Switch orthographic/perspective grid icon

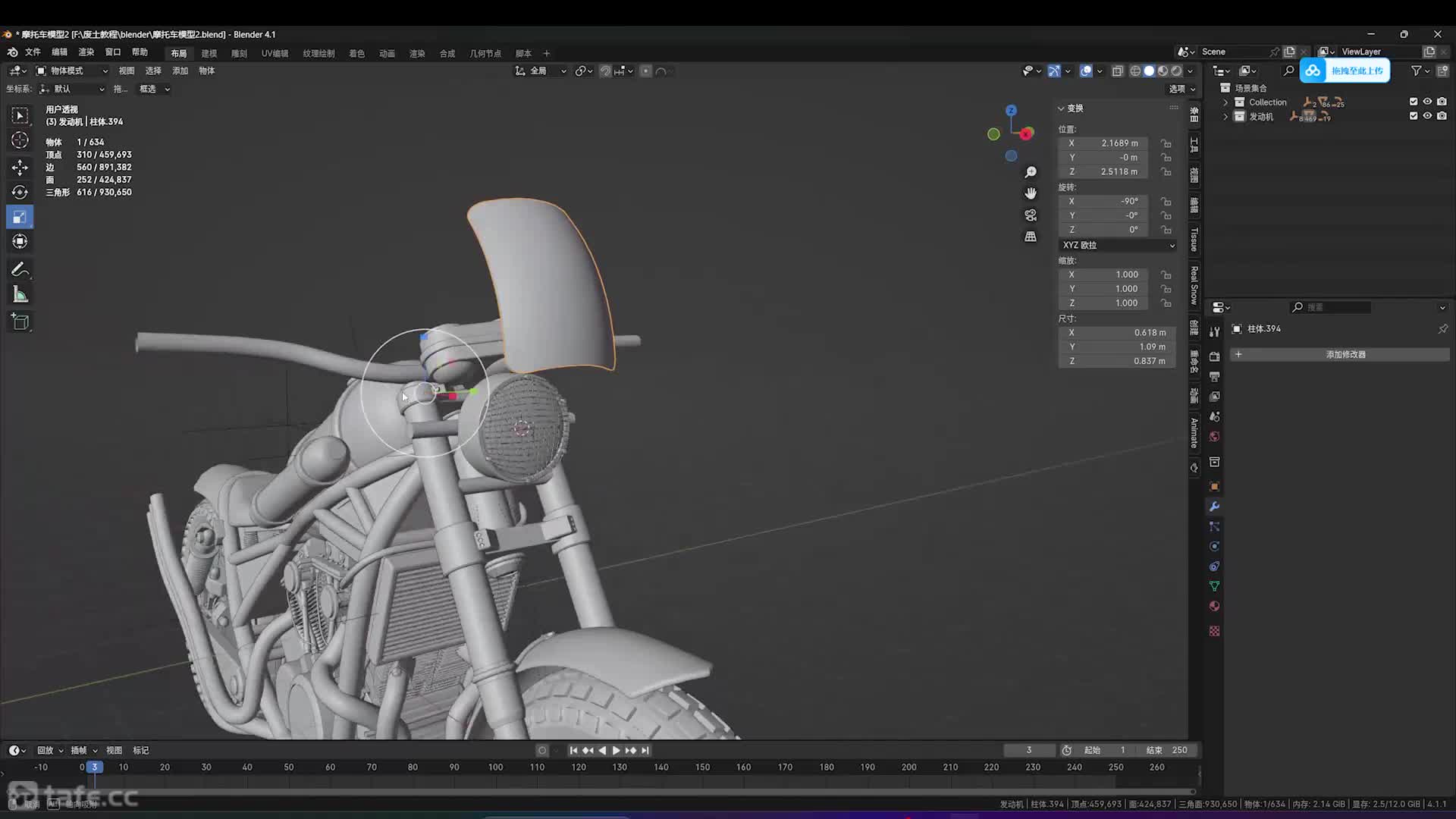pyautogui.click(x=1031, y=237)
